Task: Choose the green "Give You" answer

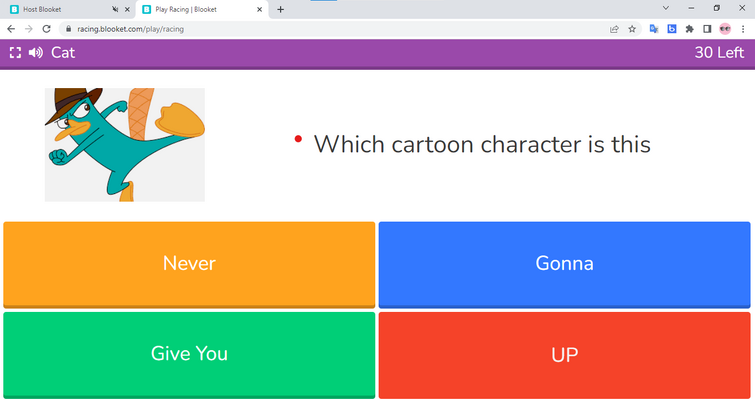Action: point(189,355)
